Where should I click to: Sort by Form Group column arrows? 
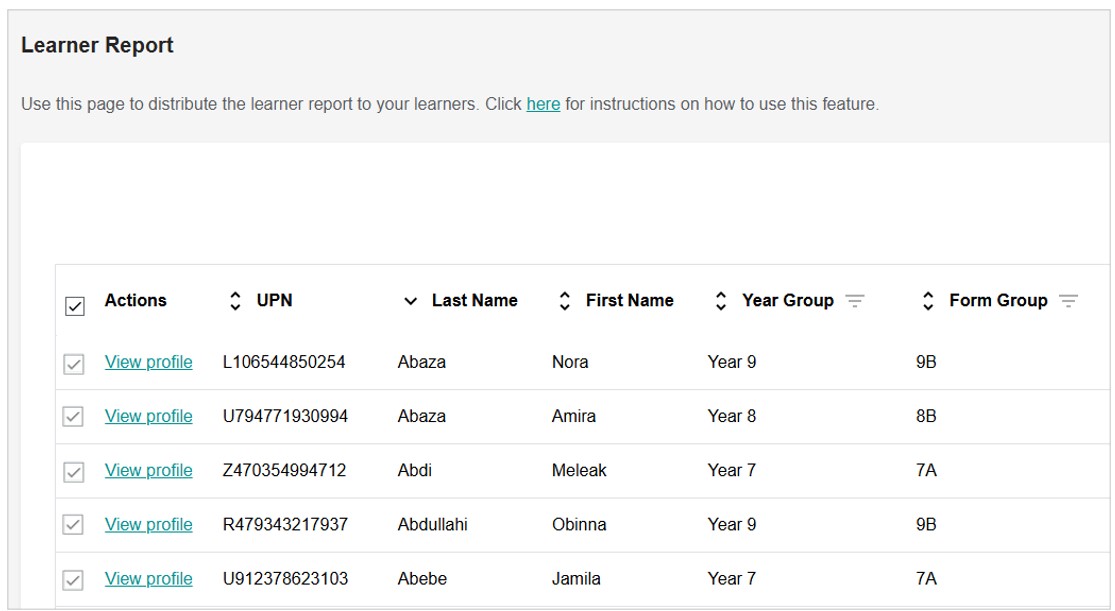tap(928, 301)
